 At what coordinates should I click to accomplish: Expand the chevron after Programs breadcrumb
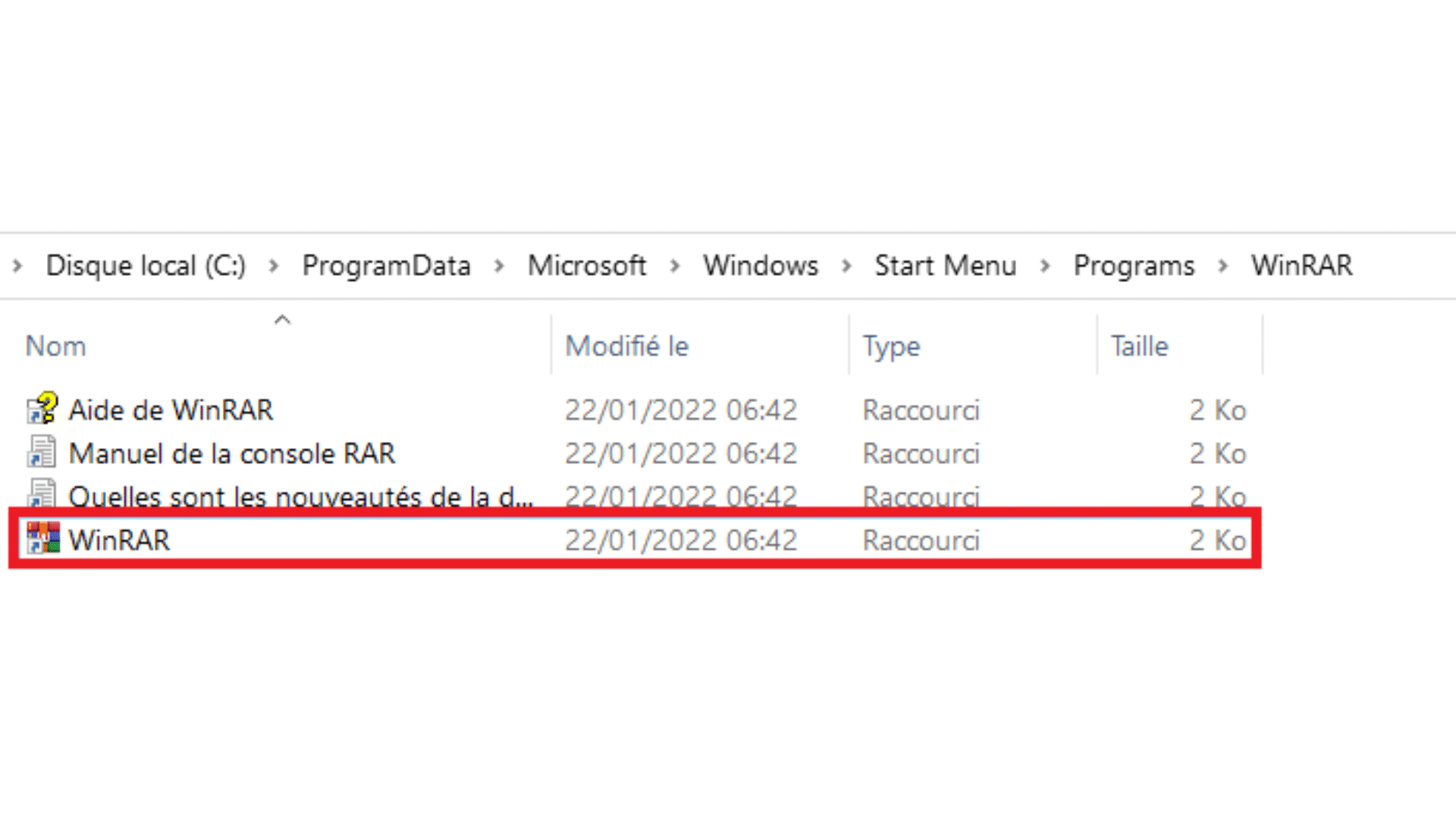click(x=1222, y=266)
